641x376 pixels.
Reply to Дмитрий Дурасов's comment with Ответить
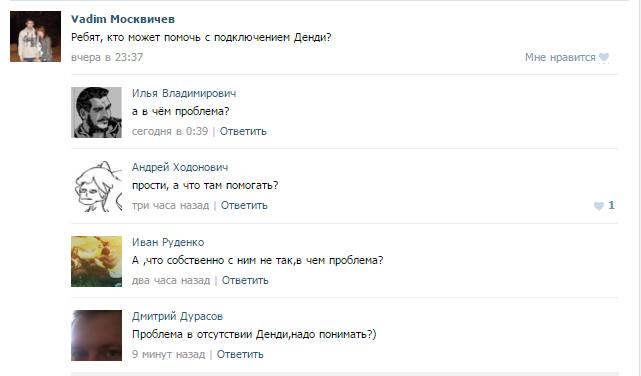240,354
